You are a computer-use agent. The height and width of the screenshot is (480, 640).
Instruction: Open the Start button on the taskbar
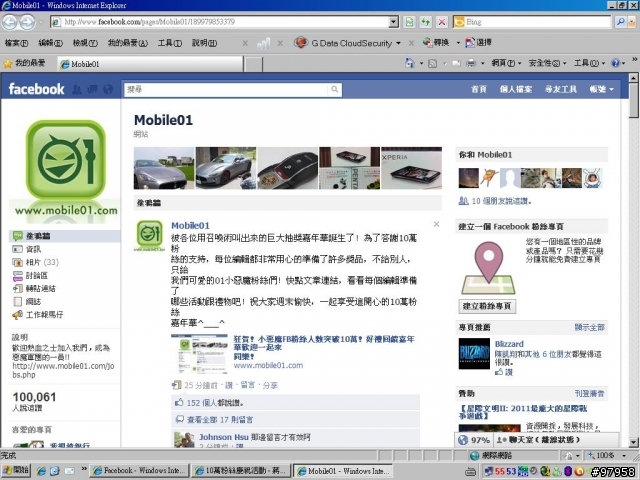tap(15, 470)
